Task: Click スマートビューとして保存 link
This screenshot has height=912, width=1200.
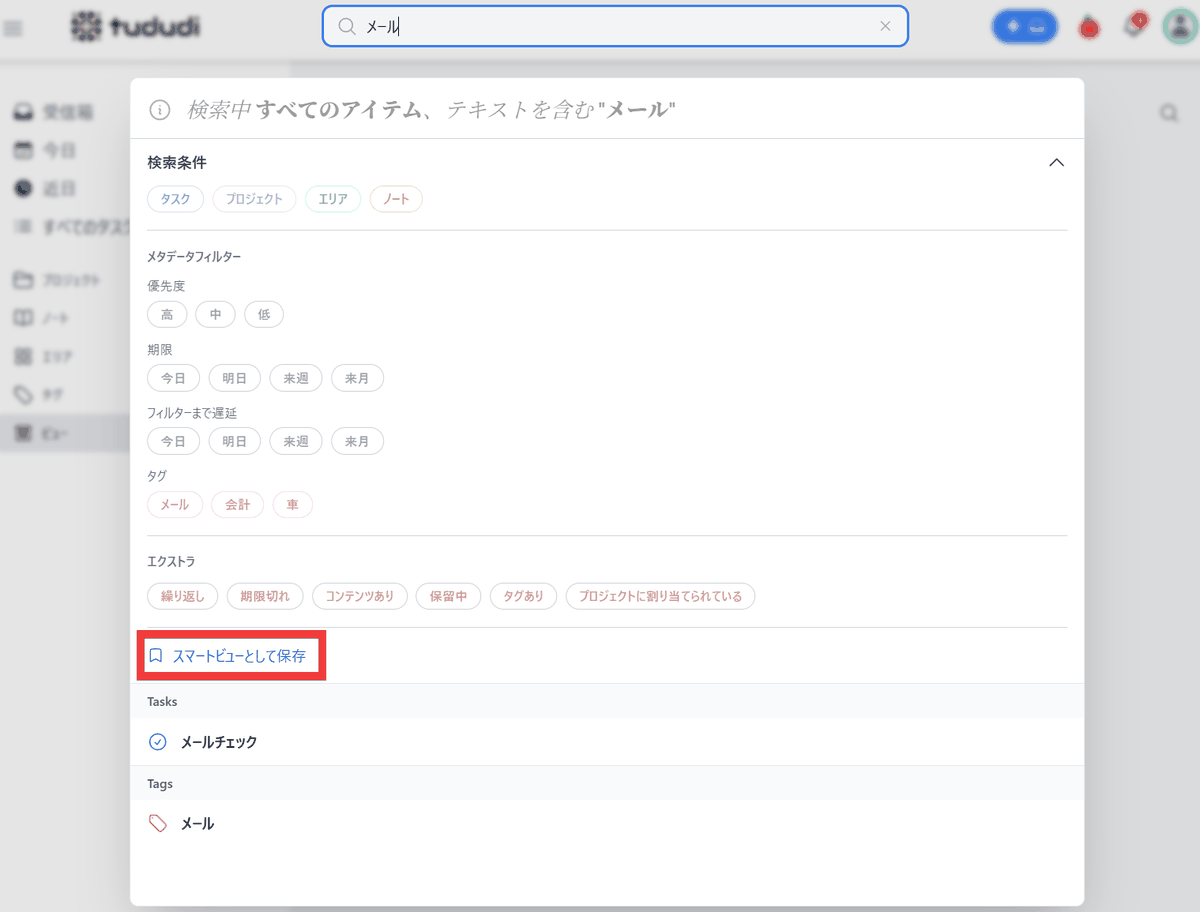Action: click(239, 657)
